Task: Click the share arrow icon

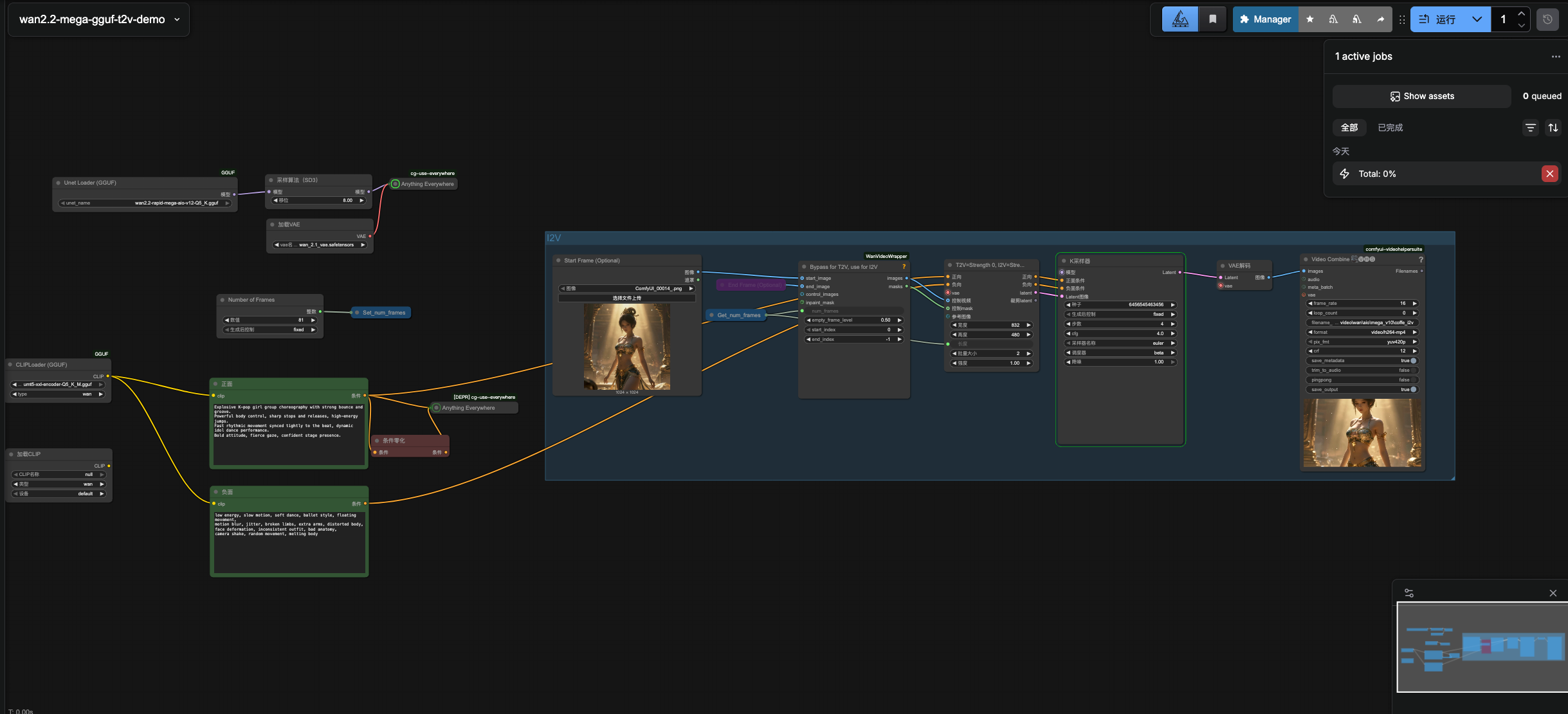Action: point(1380,19)
